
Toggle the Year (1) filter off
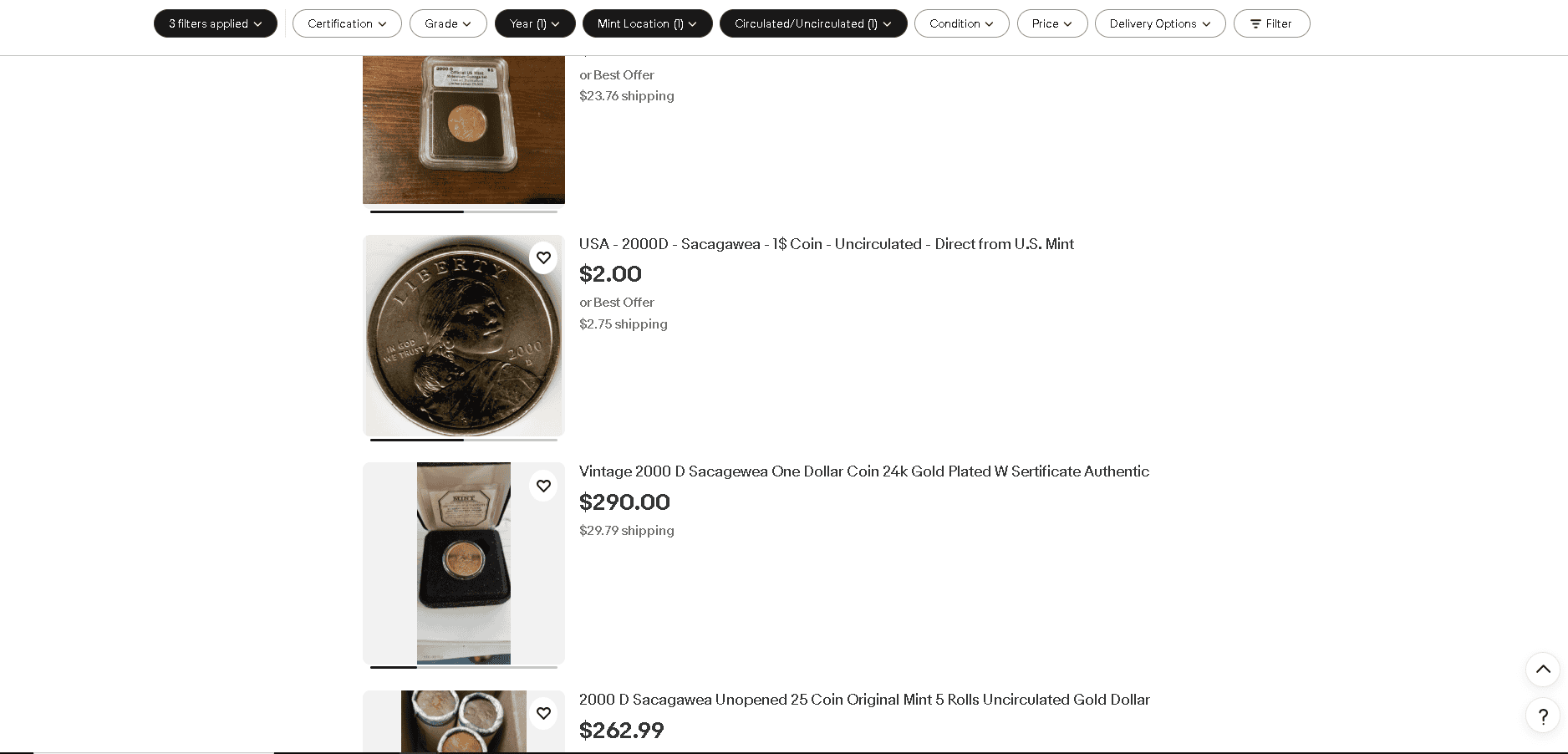[x=535, y=23]
